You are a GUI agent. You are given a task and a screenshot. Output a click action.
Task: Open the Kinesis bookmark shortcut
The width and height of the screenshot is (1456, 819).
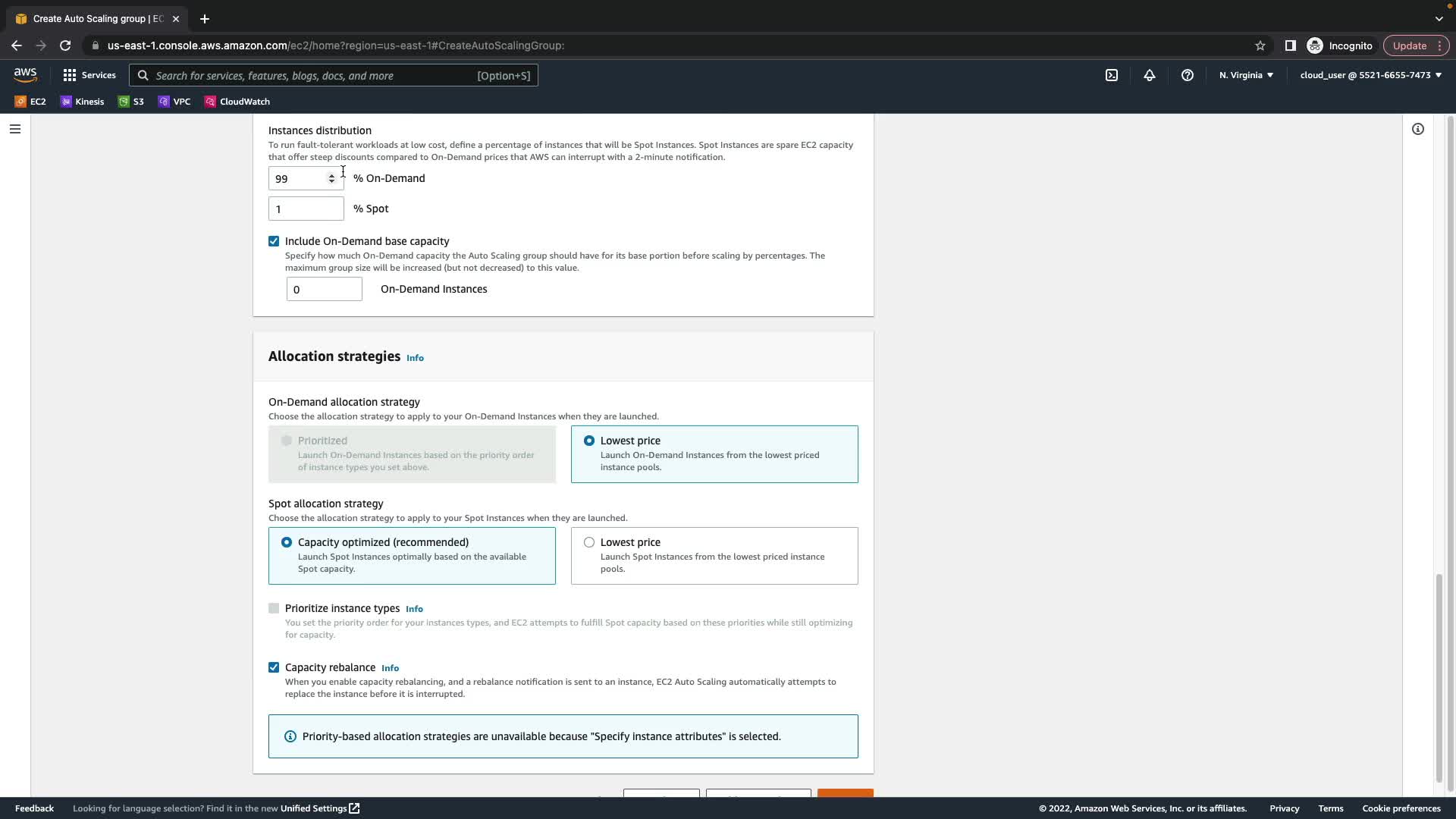[82, 102]
